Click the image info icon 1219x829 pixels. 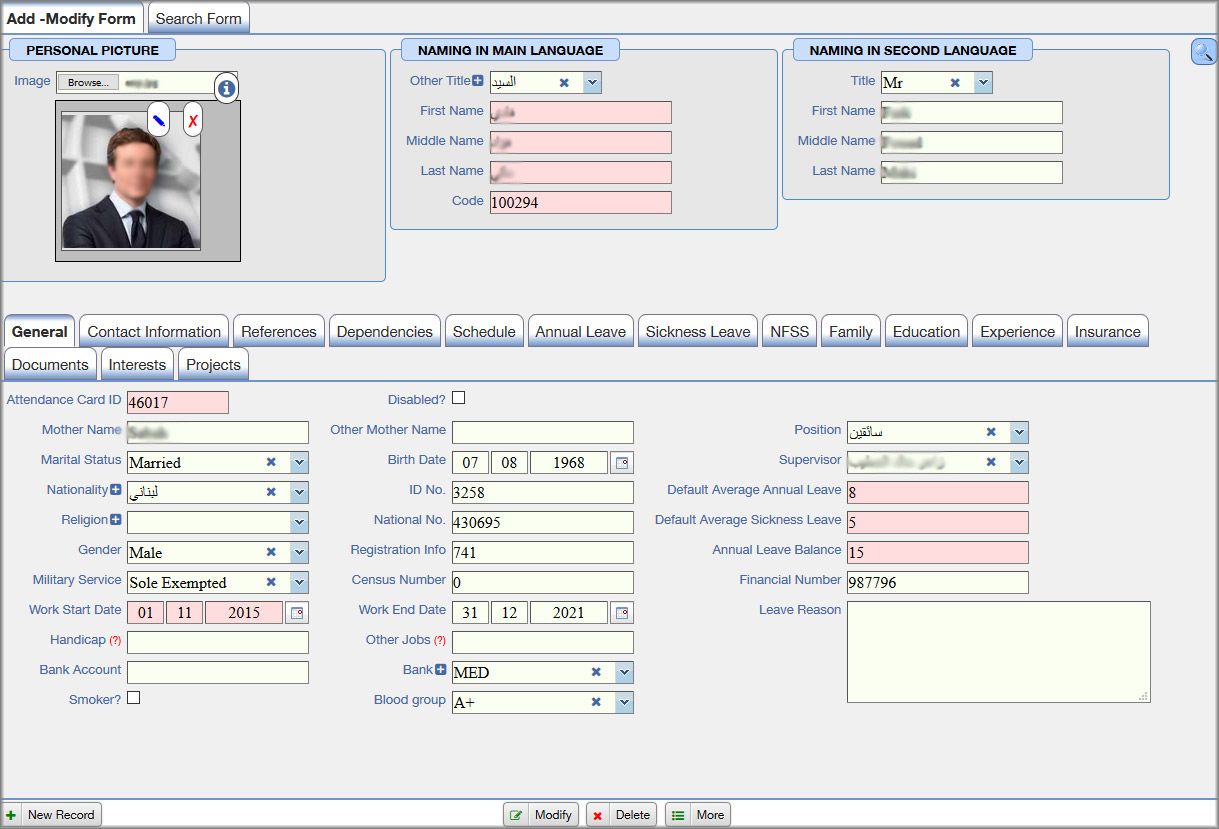226,88
